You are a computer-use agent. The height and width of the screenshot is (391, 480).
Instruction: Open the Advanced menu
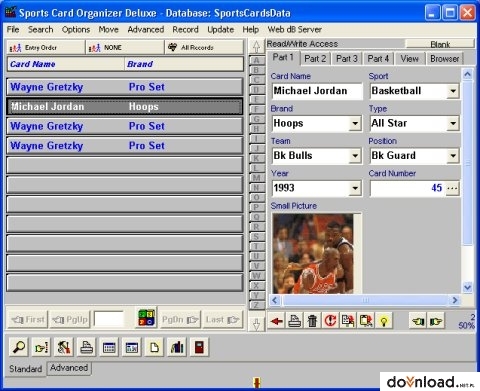click(146, 29)
